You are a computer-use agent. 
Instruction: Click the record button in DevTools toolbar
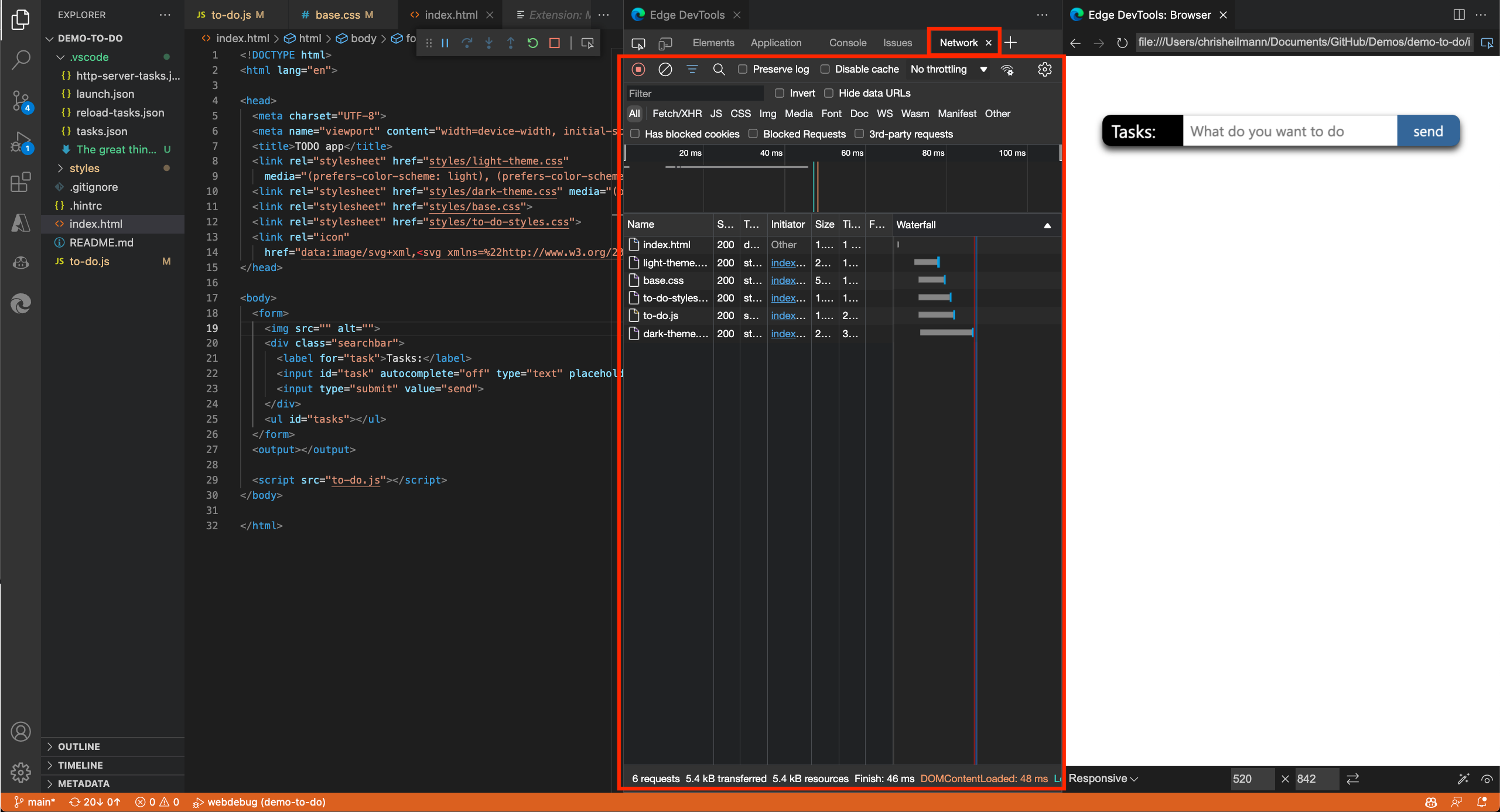pos(638,69)
